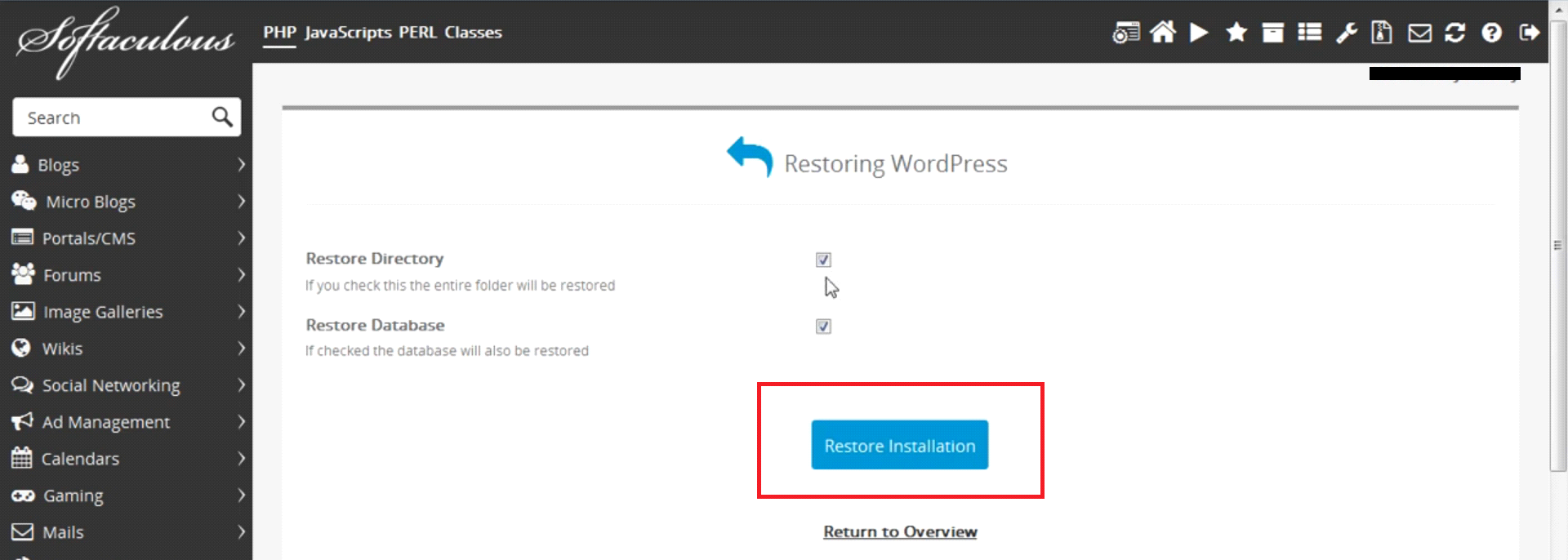Expand the Micro Blogs chevron
Viewport: 1568px width, 560px height.
click(241, 201)
